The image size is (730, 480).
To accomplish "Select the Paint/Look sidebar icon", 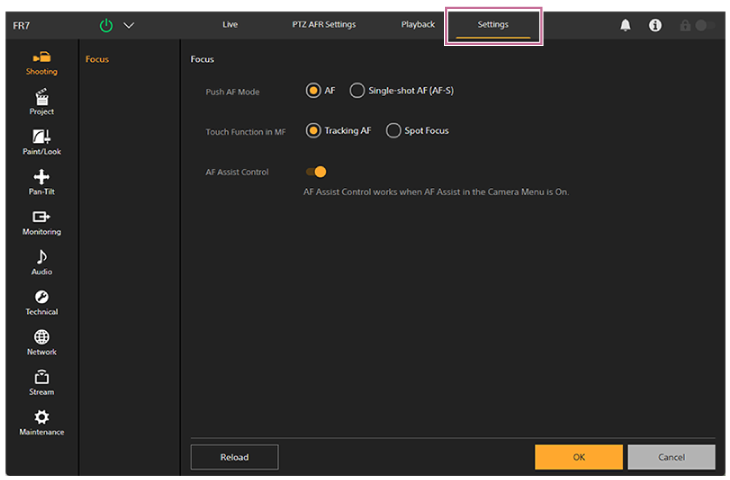I will 41,142.
